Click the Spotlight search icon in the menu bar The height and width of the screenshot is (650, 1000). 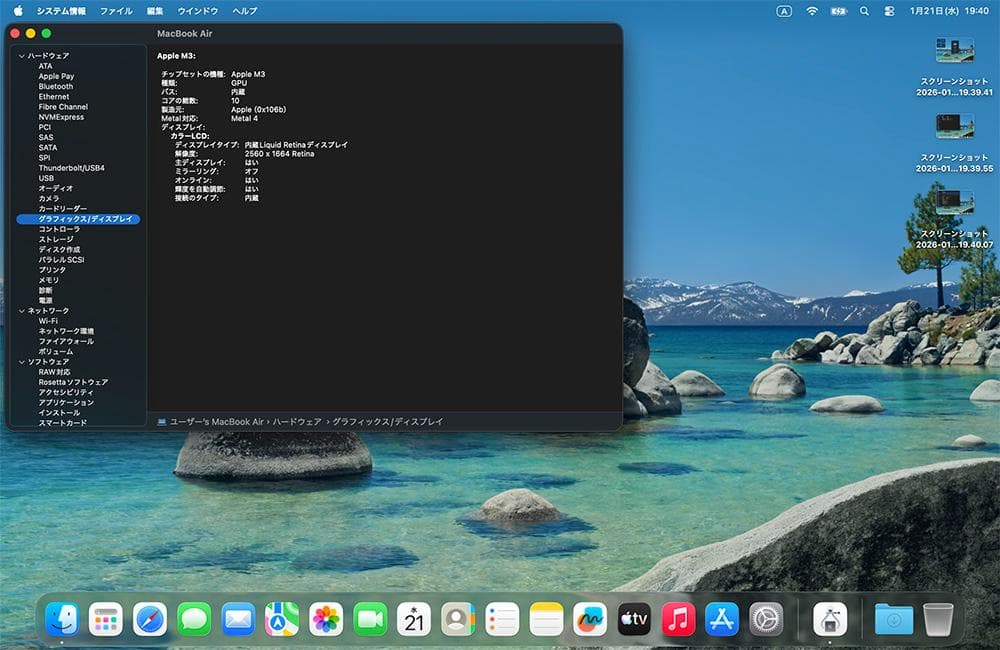pyautogui.click(x=864, y=10)
